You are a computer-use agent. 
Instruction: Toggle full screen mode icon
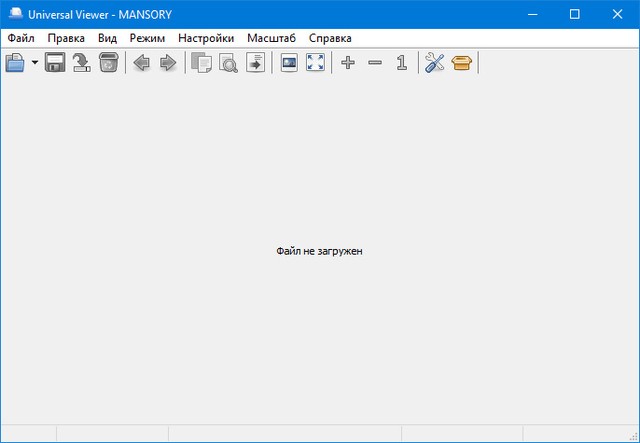tap(315, 63)
